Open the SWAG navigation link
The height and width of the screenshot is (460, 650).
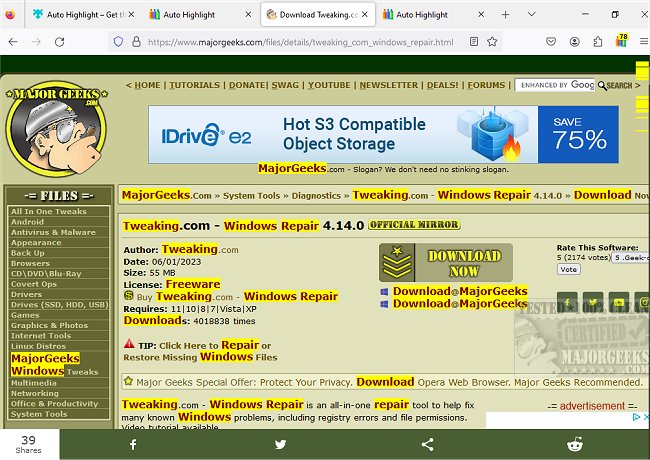285,85
